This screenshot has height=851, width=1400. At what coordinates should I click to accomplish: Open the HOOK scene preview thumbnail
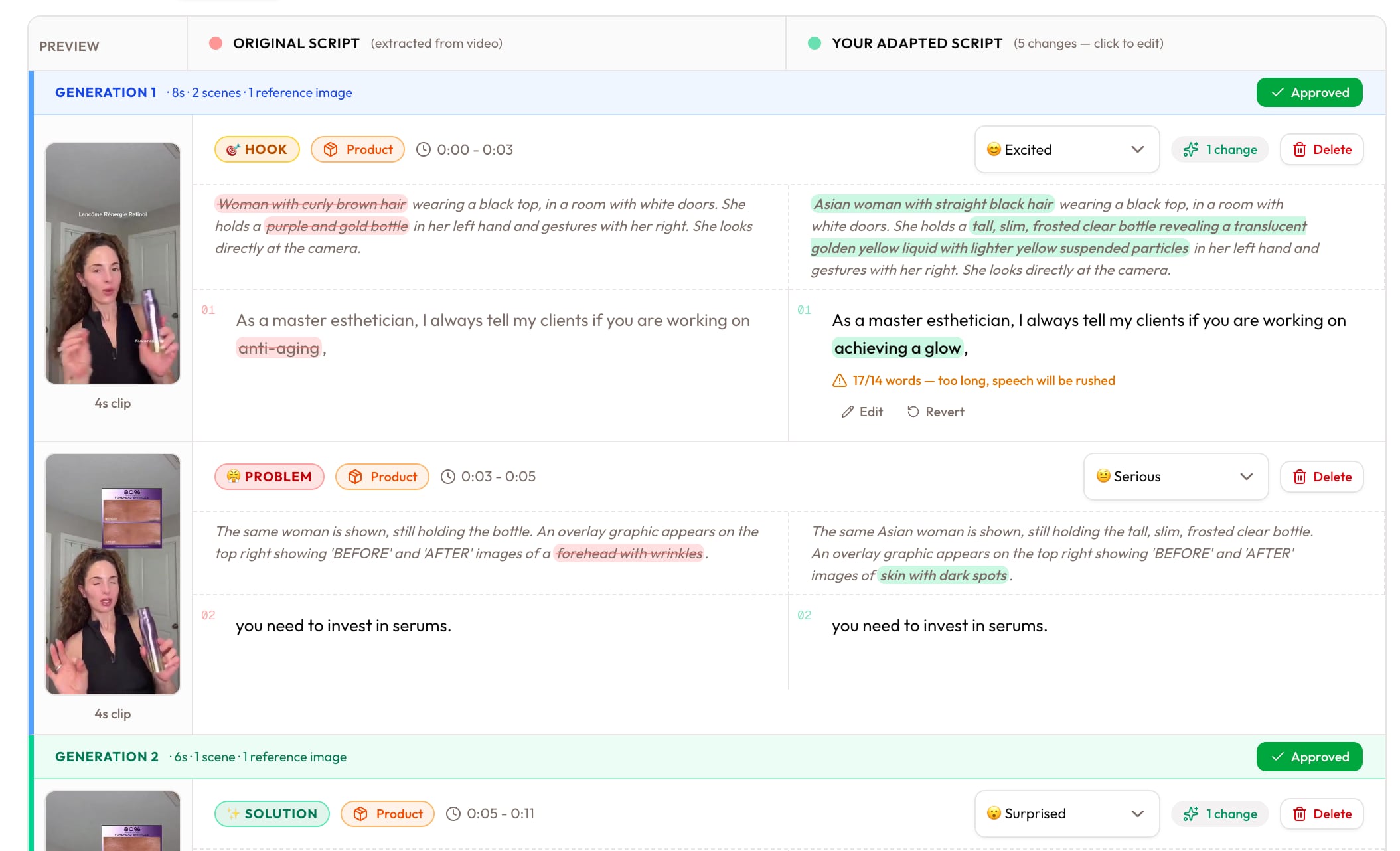[113, 264]
